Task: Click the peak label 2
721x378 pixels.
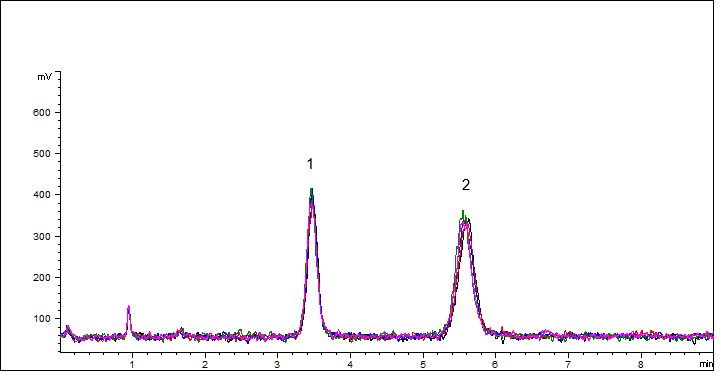Action: pos(466,185)
